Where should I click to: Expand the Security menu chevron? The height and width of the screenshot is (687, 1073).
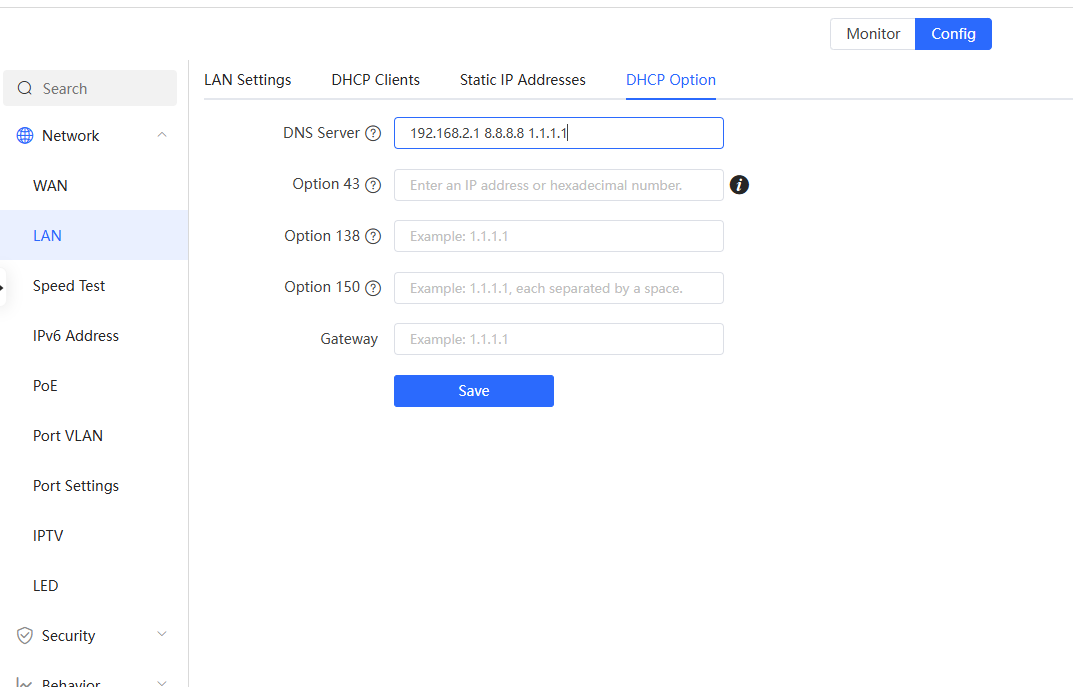pos(162,634)
